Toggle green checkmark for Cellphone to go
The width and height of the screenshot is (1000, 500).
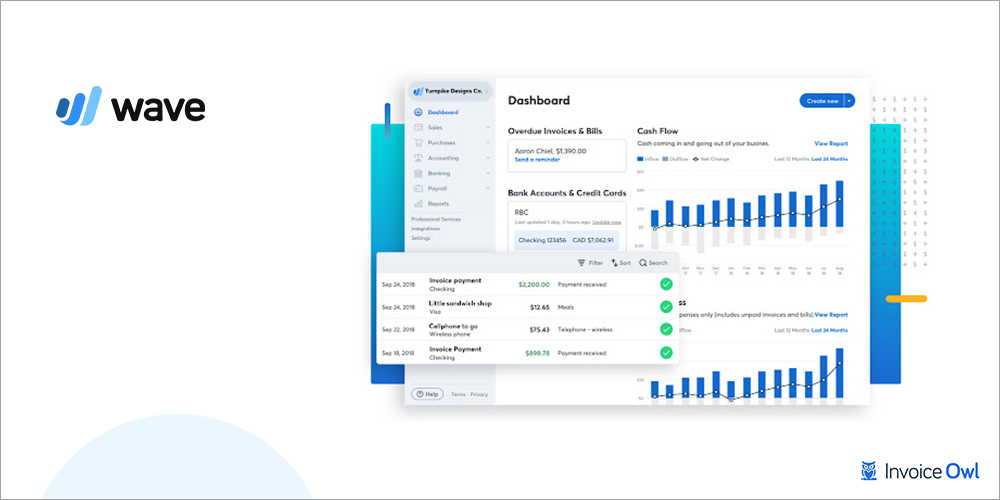pyautogui.click(x=666, y=329)
